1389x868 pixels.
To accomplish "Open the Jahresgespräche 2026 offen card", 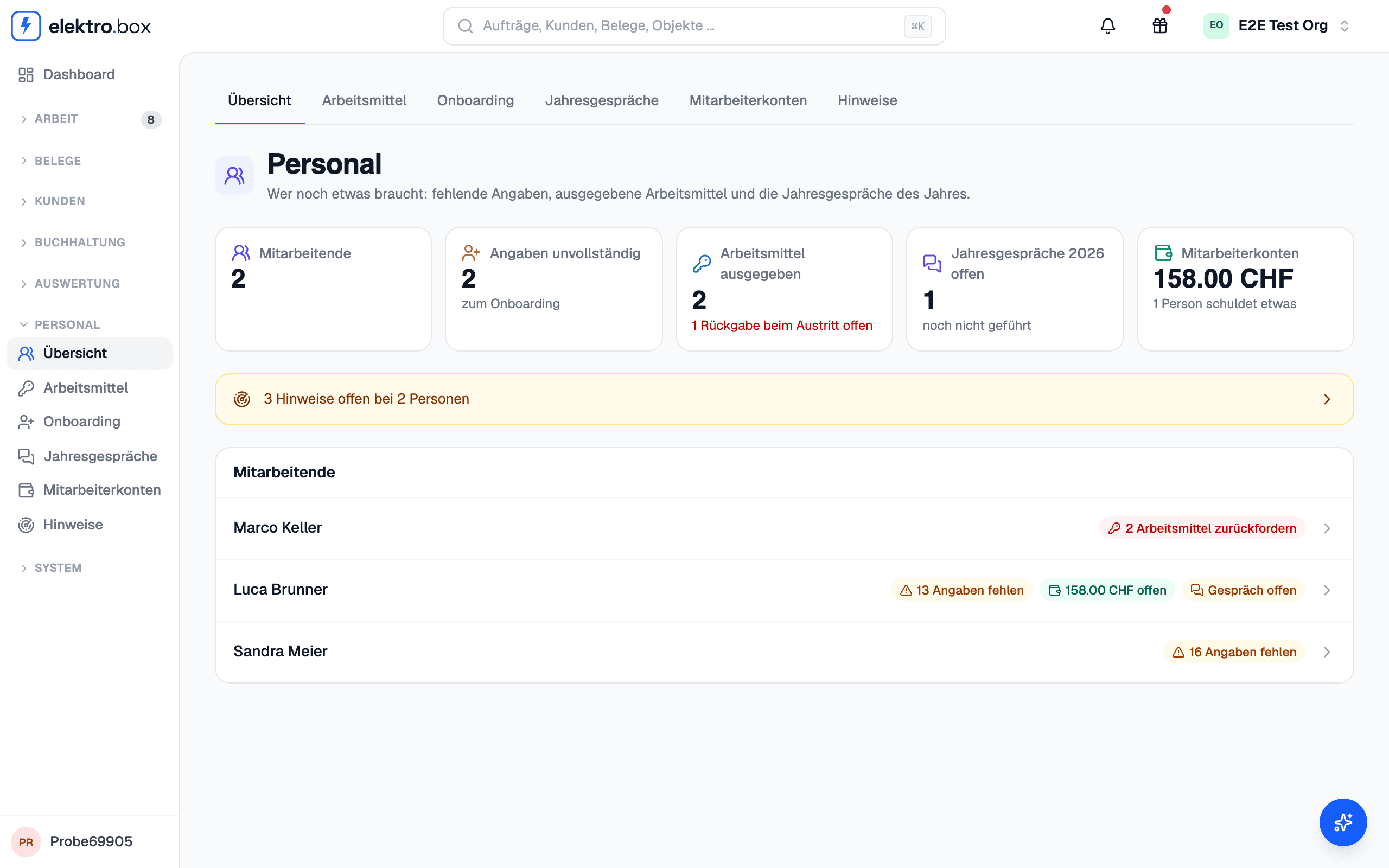I will (1015, 289).
